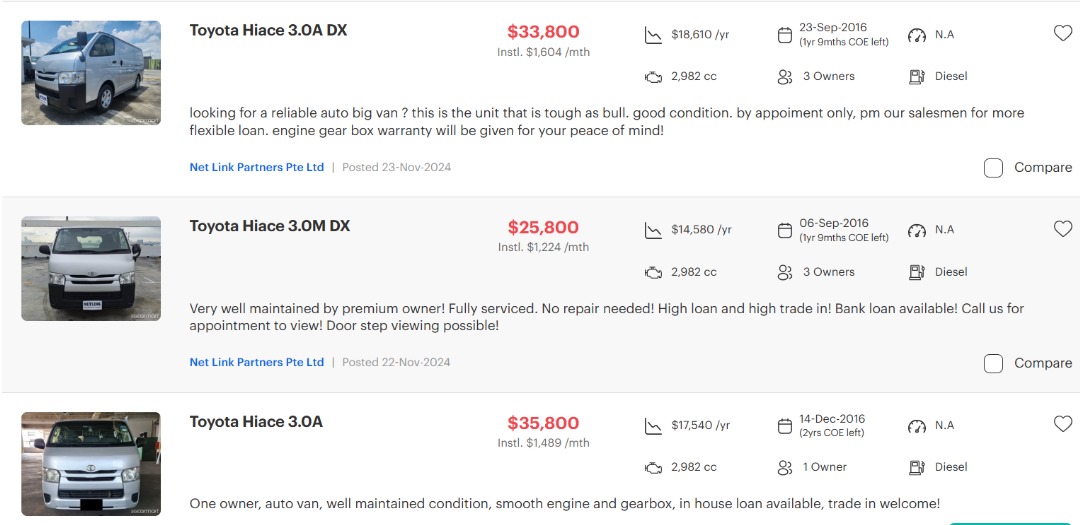Click depreciation chart icon beside $18,610 /yr
The height and width of the screenshot is (525, 1080).
click(x=653, y=35)
